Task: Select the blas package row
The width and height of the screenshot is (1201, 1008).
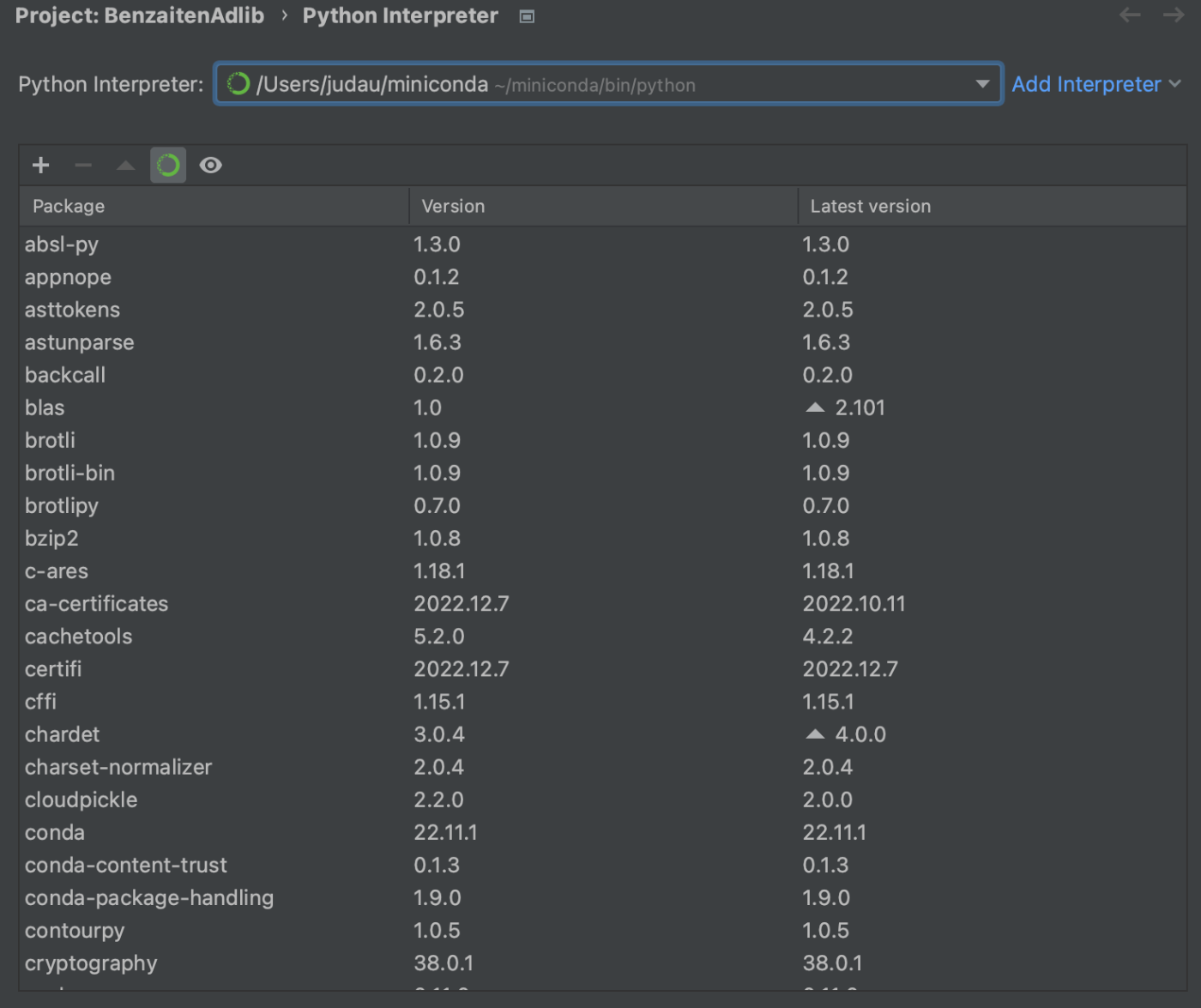Action: [x=603, y=407]
